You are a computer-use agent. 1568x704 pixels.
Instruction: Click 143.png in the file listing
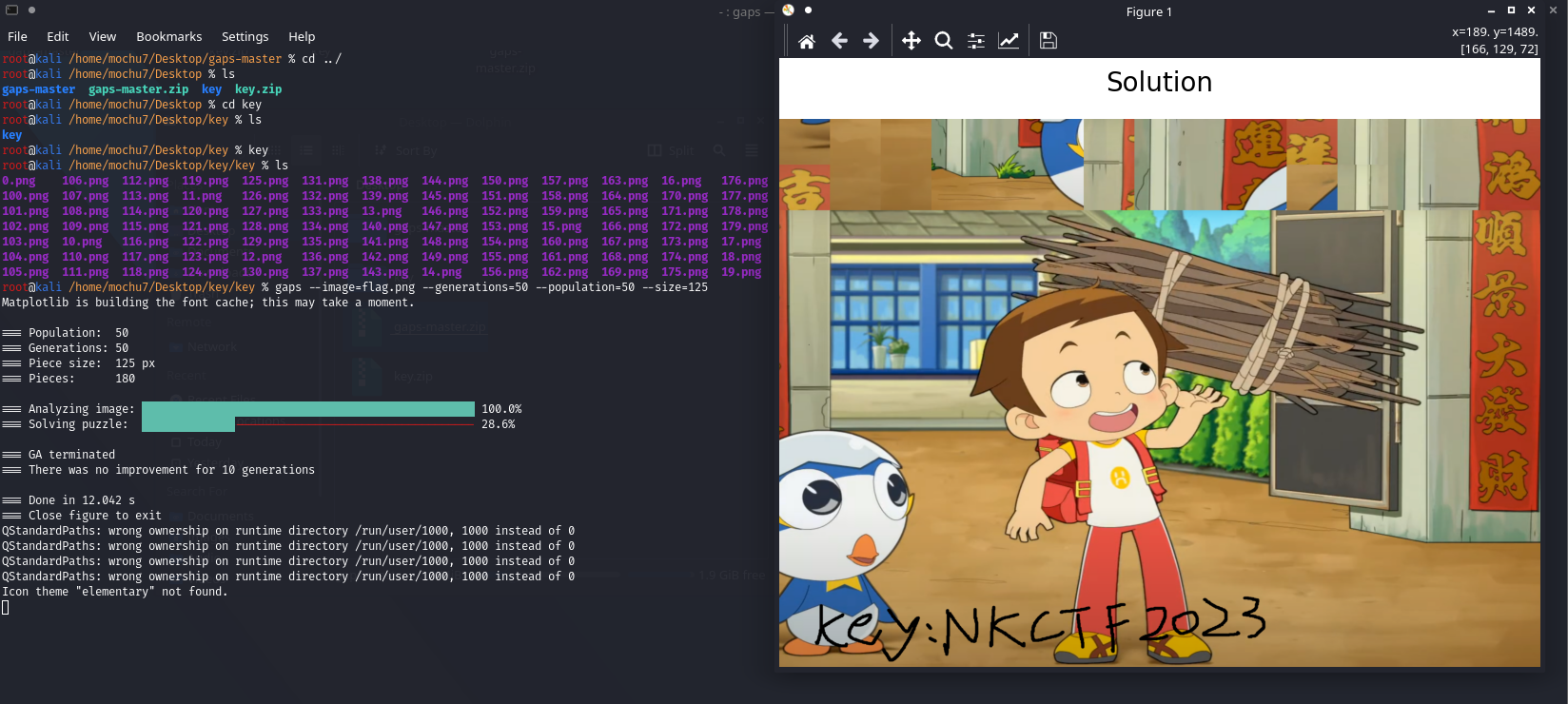pyautogui.click(x=384, y=272)
